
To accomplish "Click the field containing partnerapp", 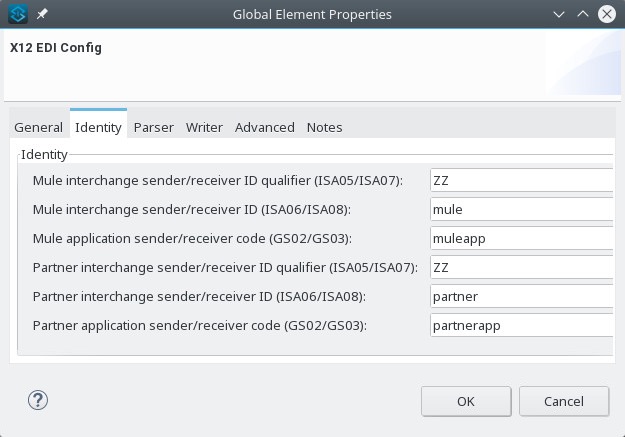I will (x=522, y=325).
